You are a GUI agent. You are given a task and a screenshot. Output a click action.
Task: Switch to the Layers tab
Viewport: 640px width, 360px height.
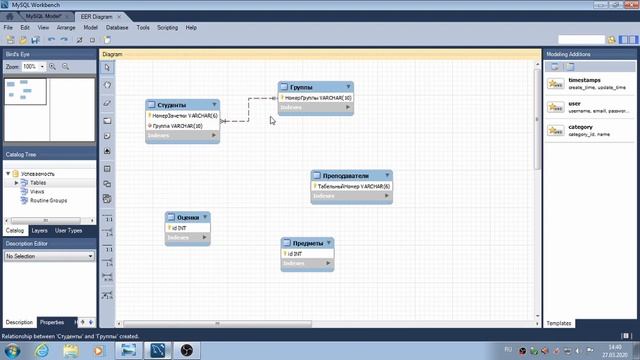pyautogui.click(x=39, y=231)
